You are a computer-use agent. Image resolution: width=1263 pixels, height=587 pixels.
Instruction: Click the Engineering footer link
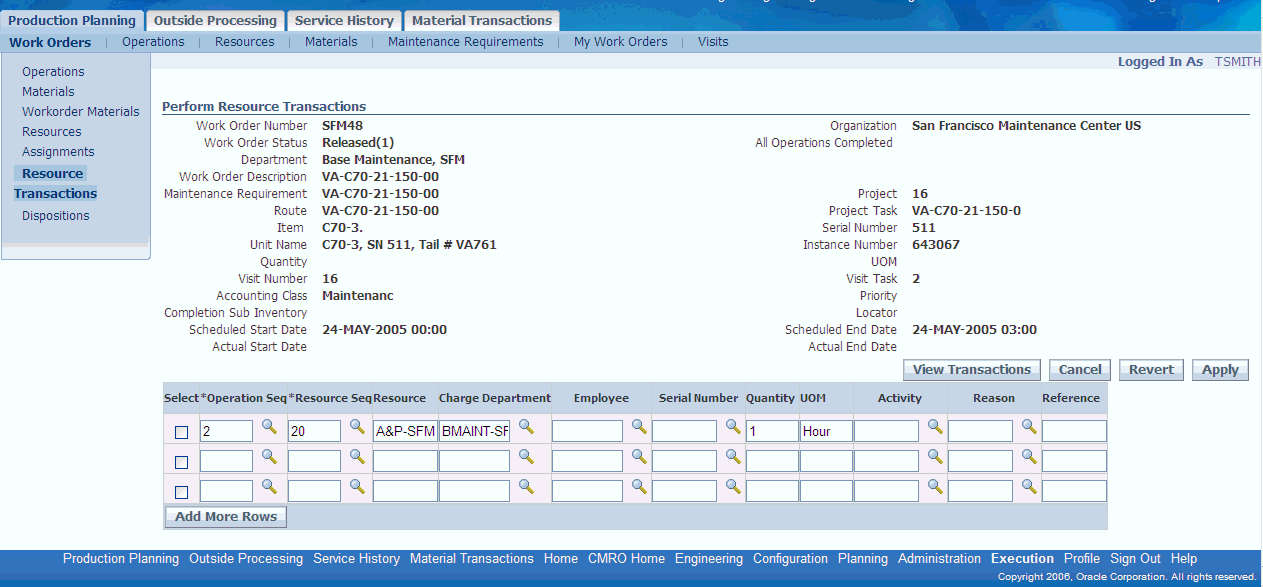click(709, 559)
